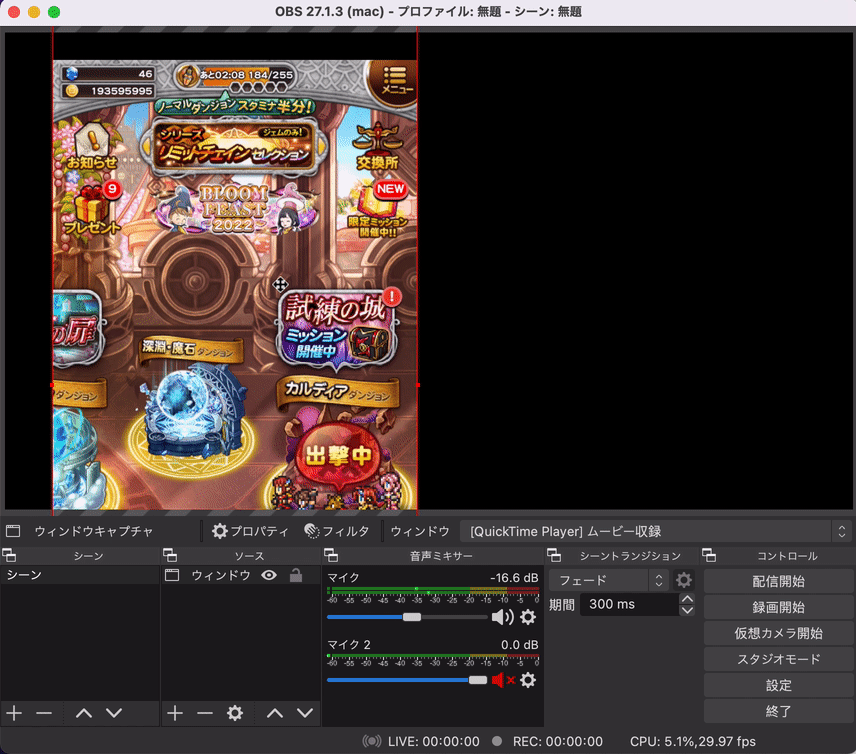Click the REC: 00:00:00 status text
Viewport: 856px width, 754px height.
point(557,741)
